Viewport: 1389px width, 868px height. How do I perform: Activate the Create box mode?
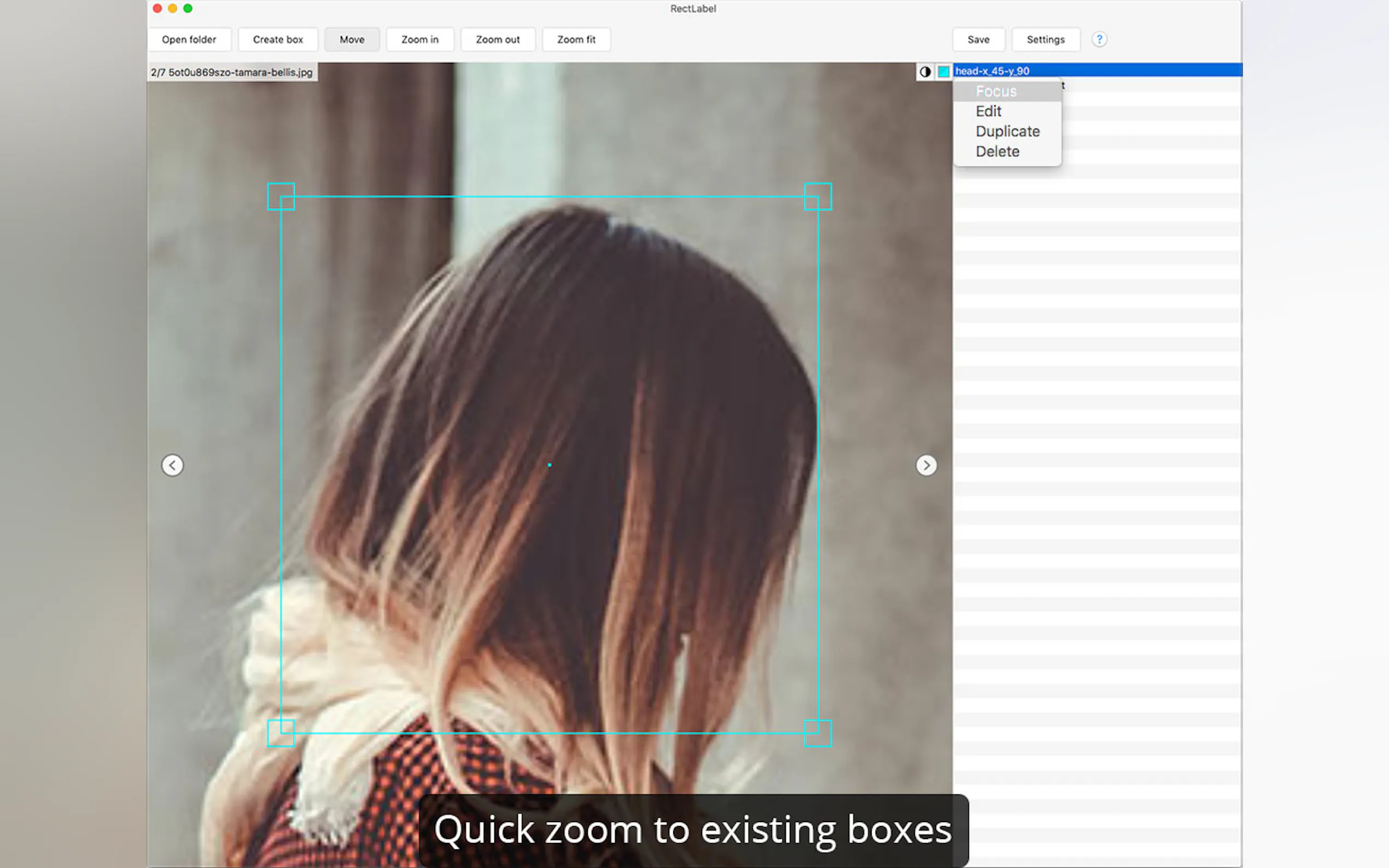(278, 39)
